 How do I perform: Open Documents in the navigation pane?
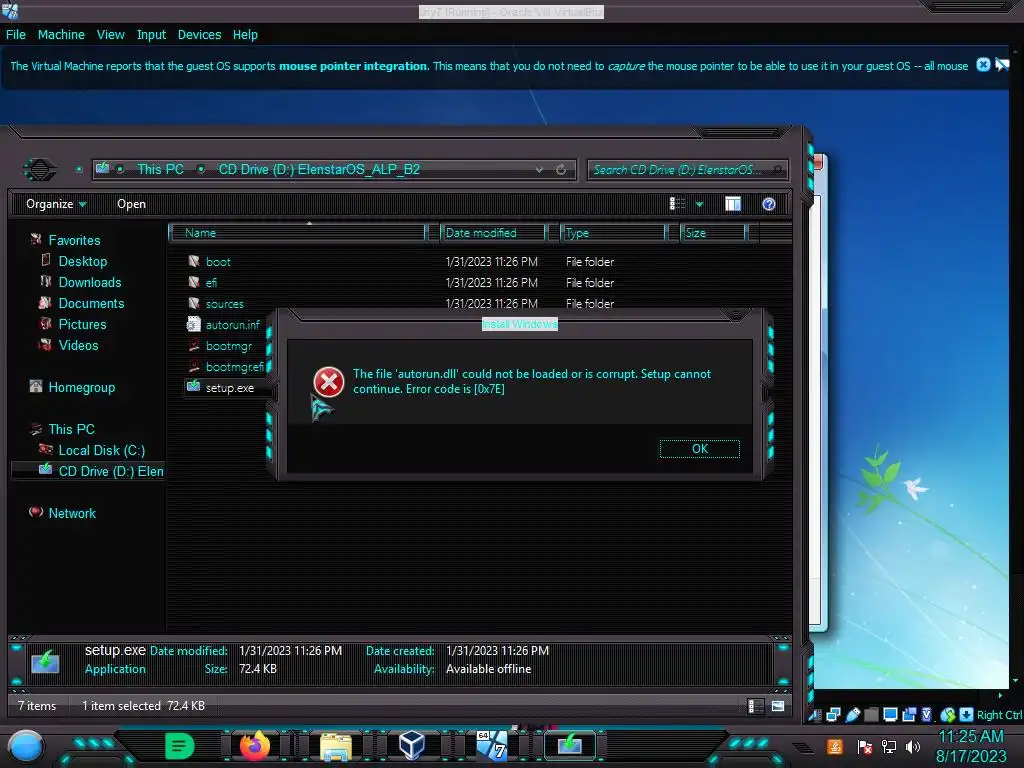(91, 303)
